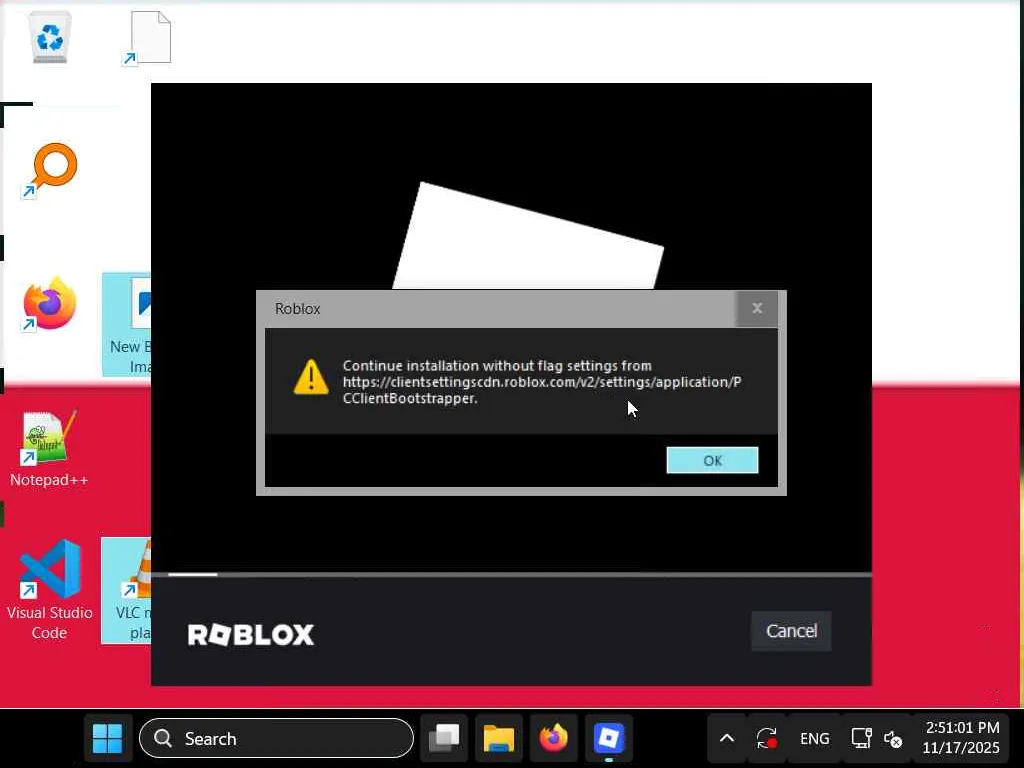
Task: Open Firefox from the taskbar
Action: click(554, 739)
